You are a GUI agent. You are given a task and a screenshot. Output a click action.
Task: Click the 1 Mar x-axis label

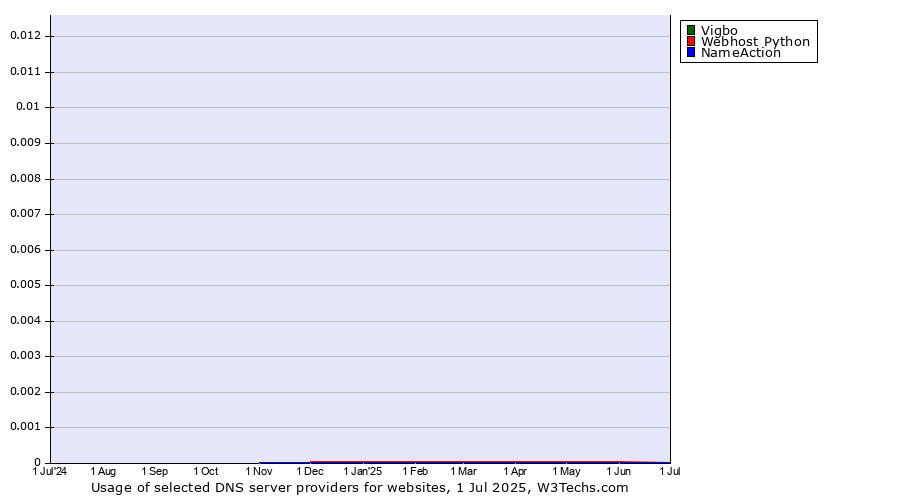tap(464, 471)
